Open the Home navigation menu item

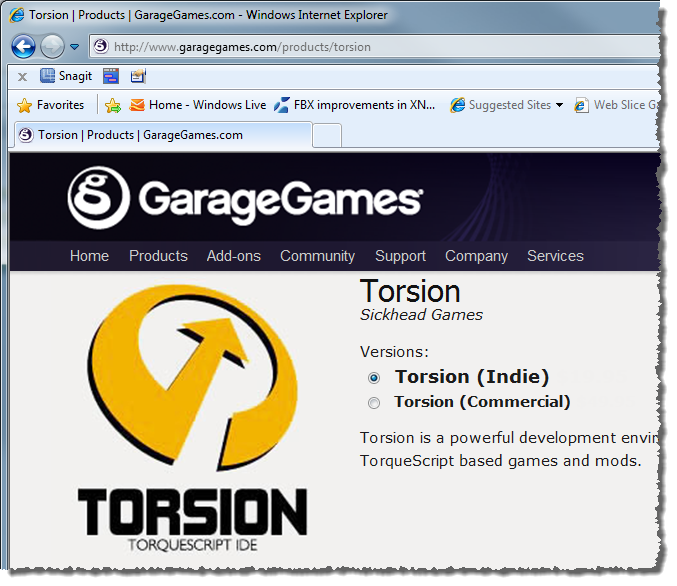89,256
